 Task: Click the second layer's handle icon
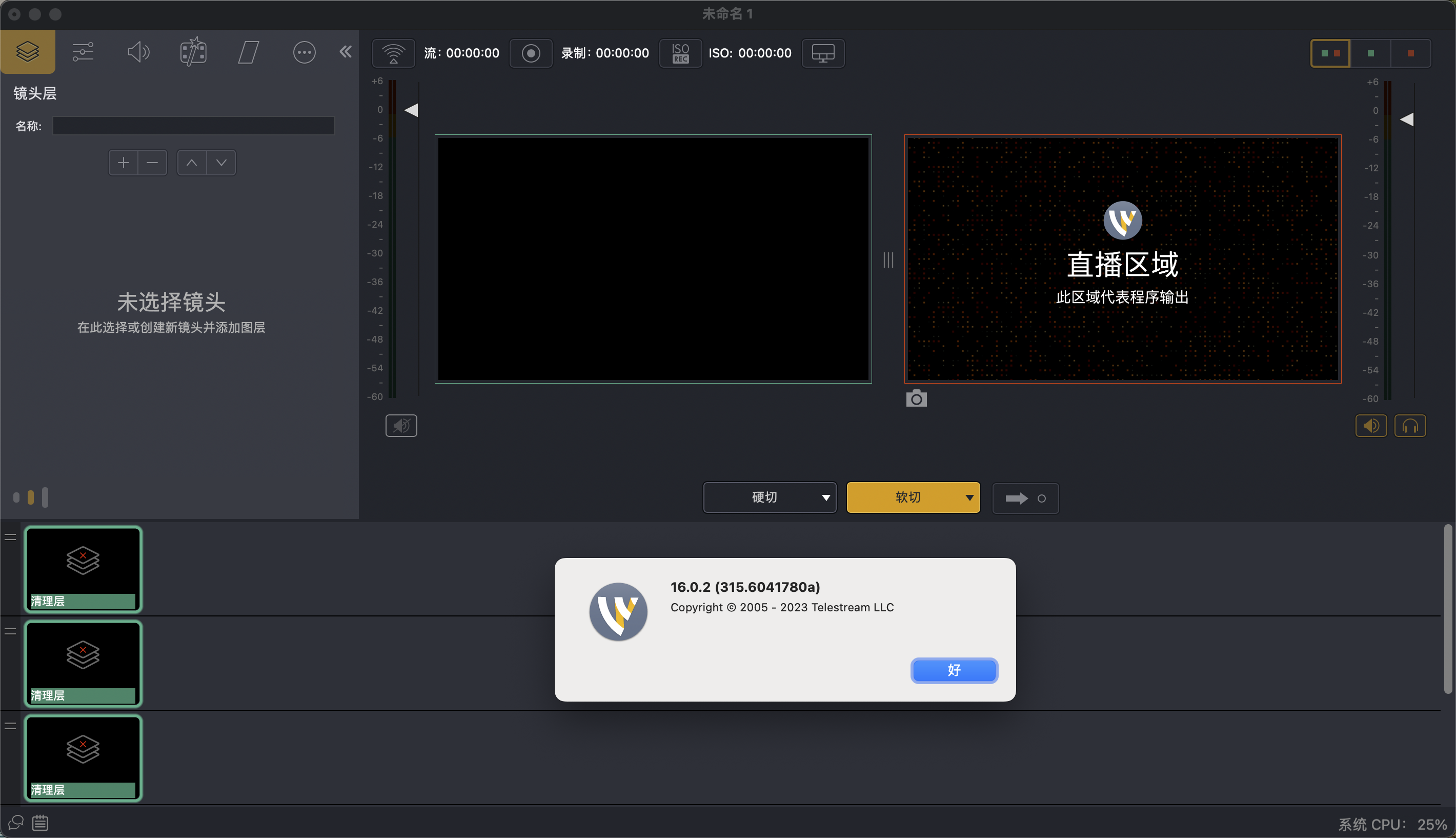(x=10, y=631)
